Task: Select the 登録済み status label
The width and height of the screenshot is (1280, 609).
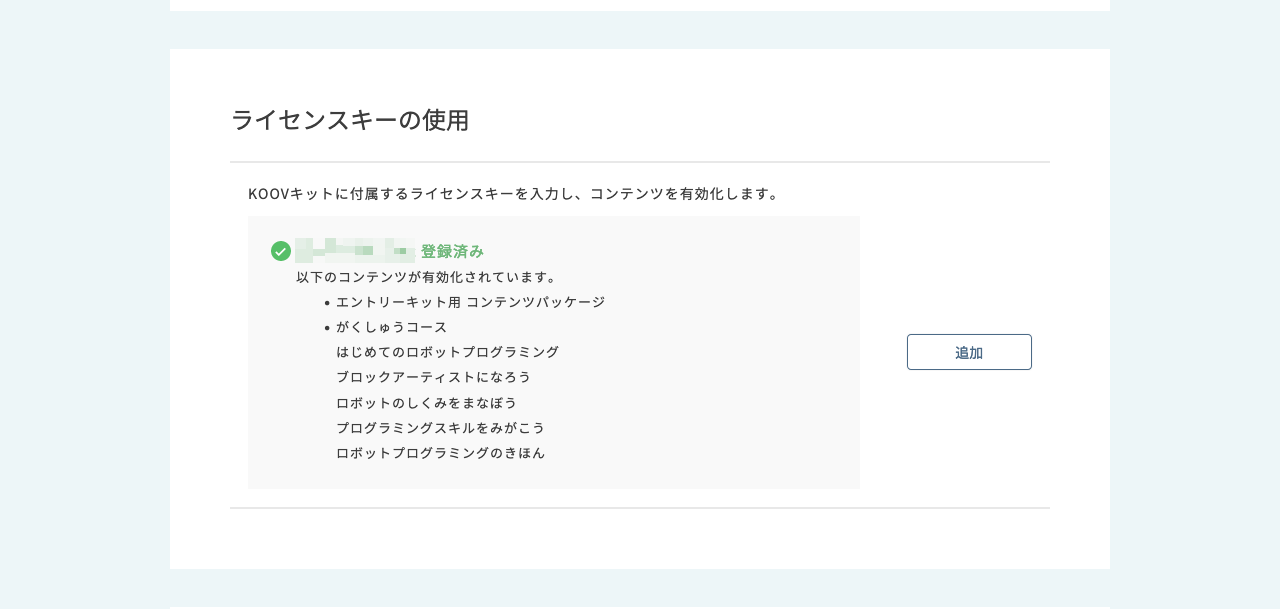Action: 452,251
